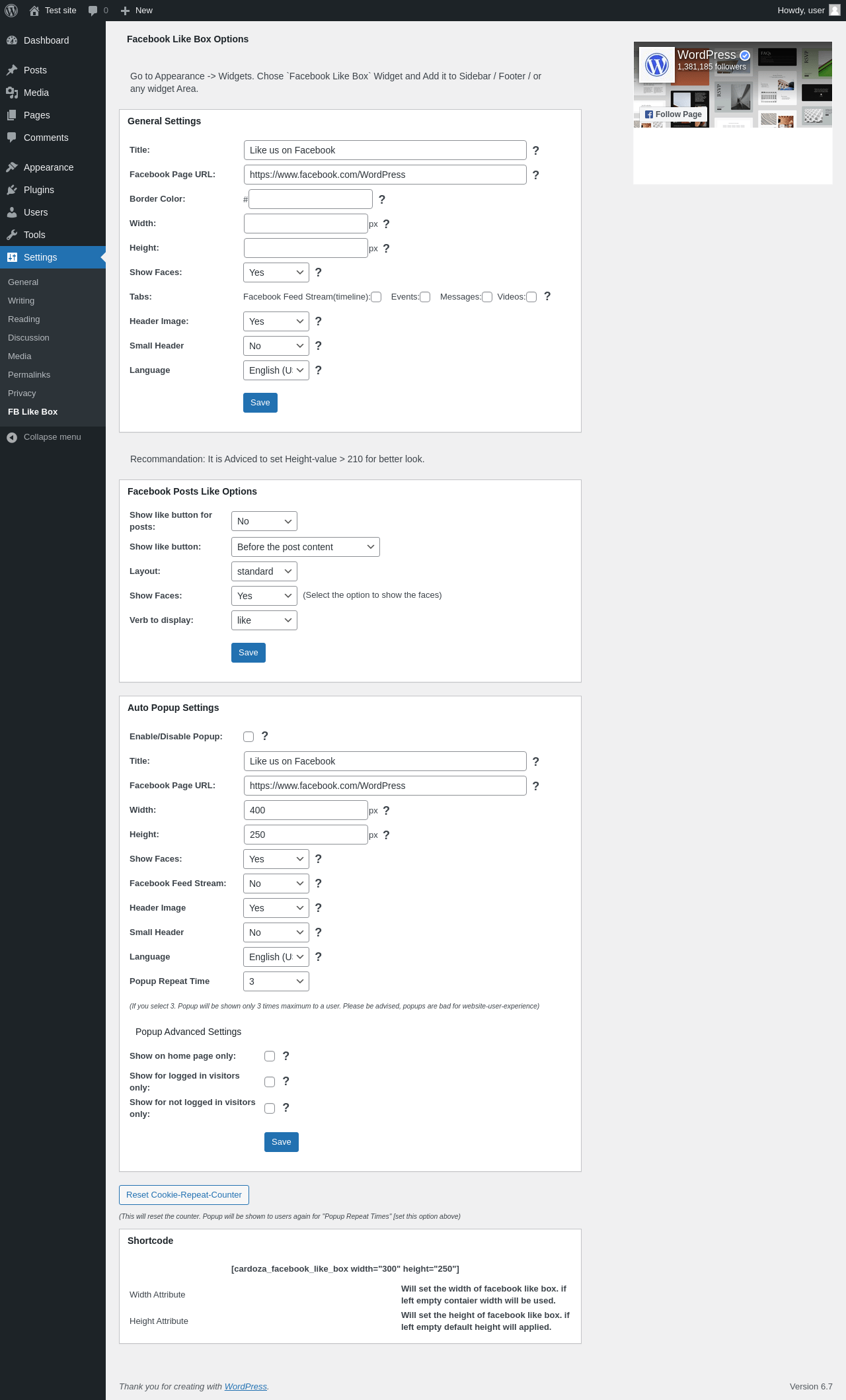
Task: Click the Reset Cookie-Repeat-Counter button
Action: point(184,1195)
